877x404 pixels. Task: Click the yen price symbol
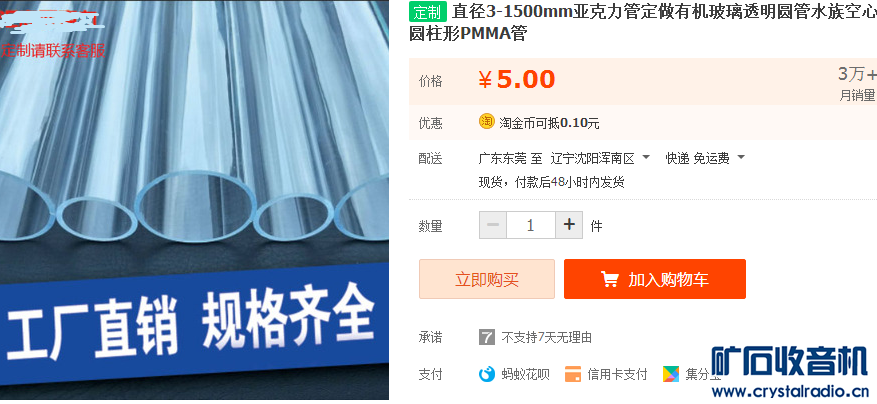(485, 81)
